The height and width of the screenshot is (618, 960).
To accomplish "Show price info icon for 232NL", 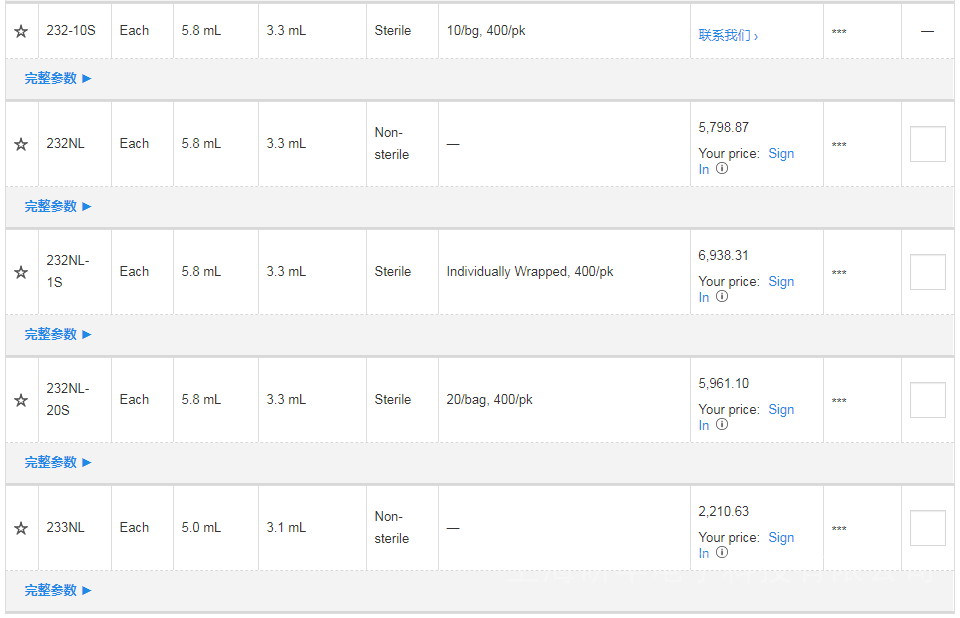I will pyautogui.click(x=722, y=169).
